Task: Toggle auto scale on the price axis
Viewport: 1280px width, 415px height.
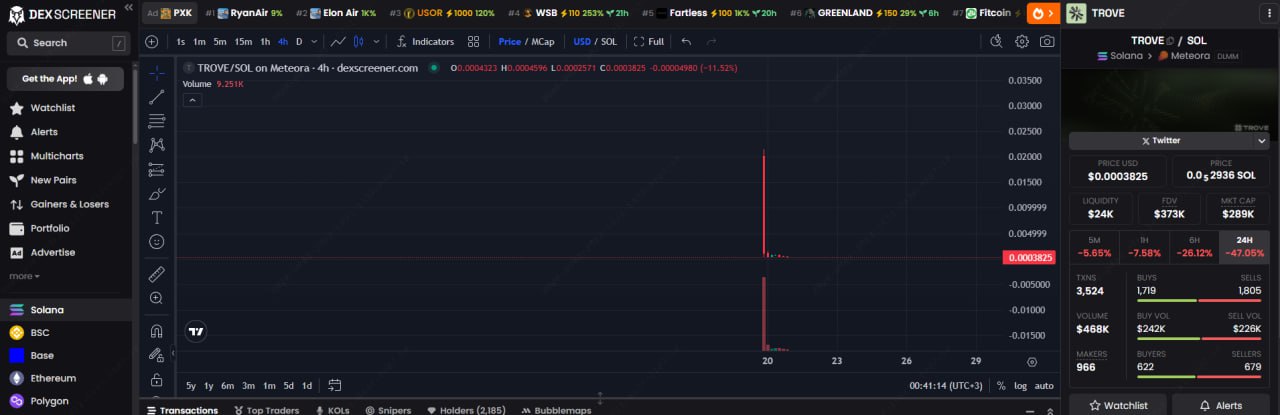Action: (x=1044, y=386)
